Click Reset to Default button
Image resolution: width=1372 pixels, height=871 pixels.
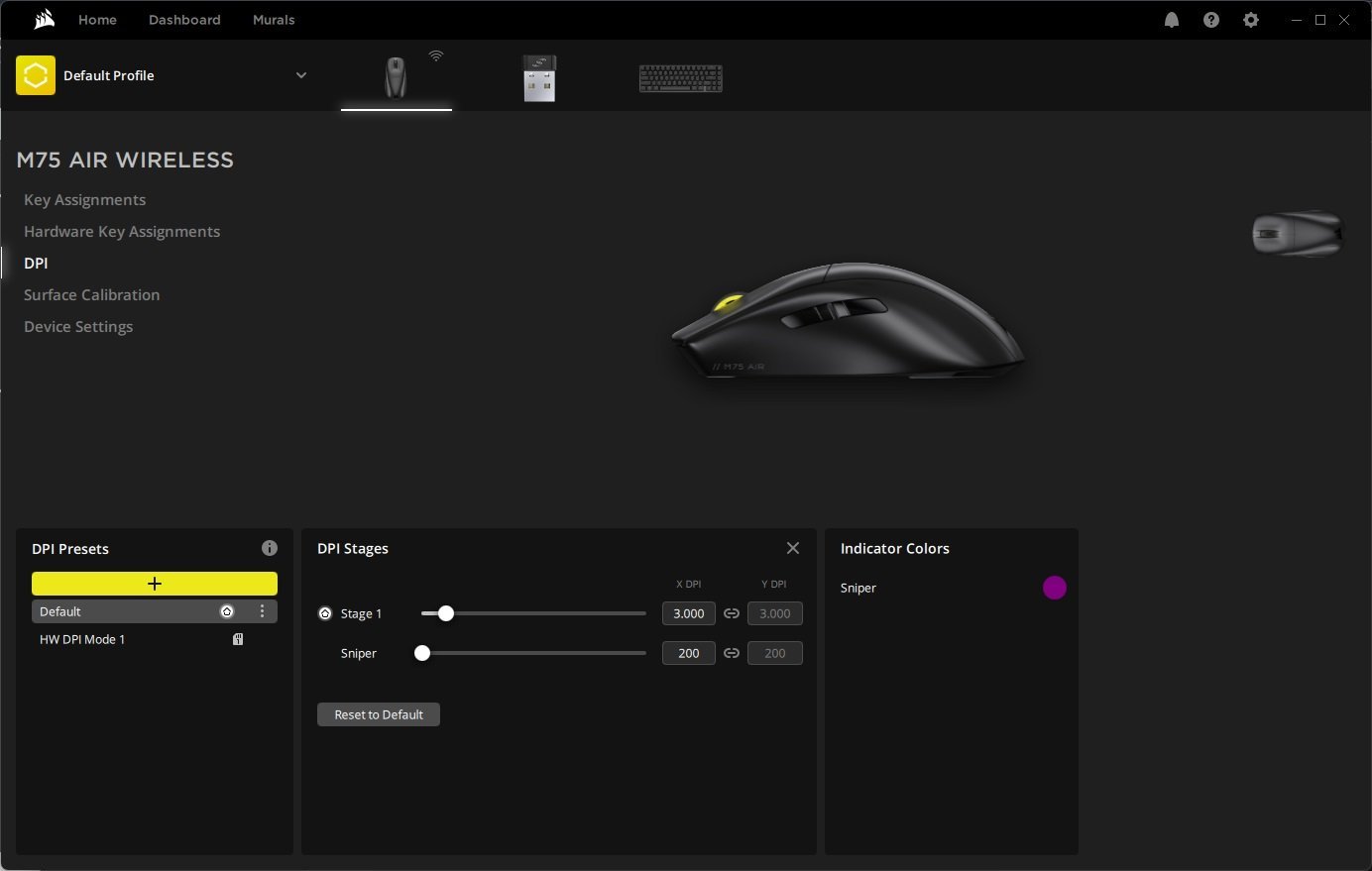pos(379,714)
